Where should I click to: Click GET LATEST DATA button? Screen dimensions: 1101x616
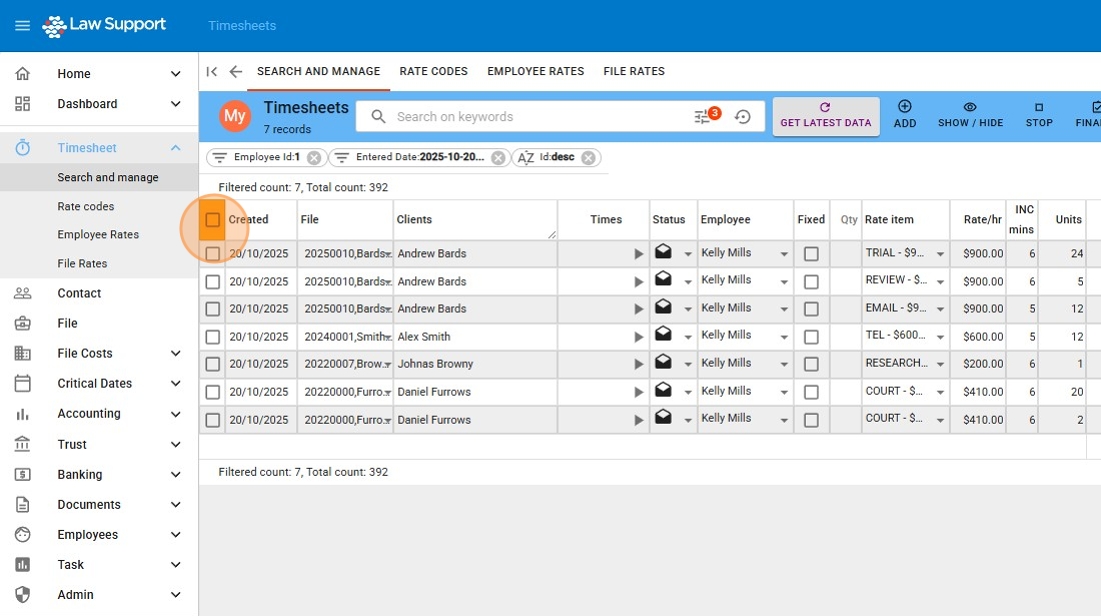pyautogui.click(x=825, y=116)
